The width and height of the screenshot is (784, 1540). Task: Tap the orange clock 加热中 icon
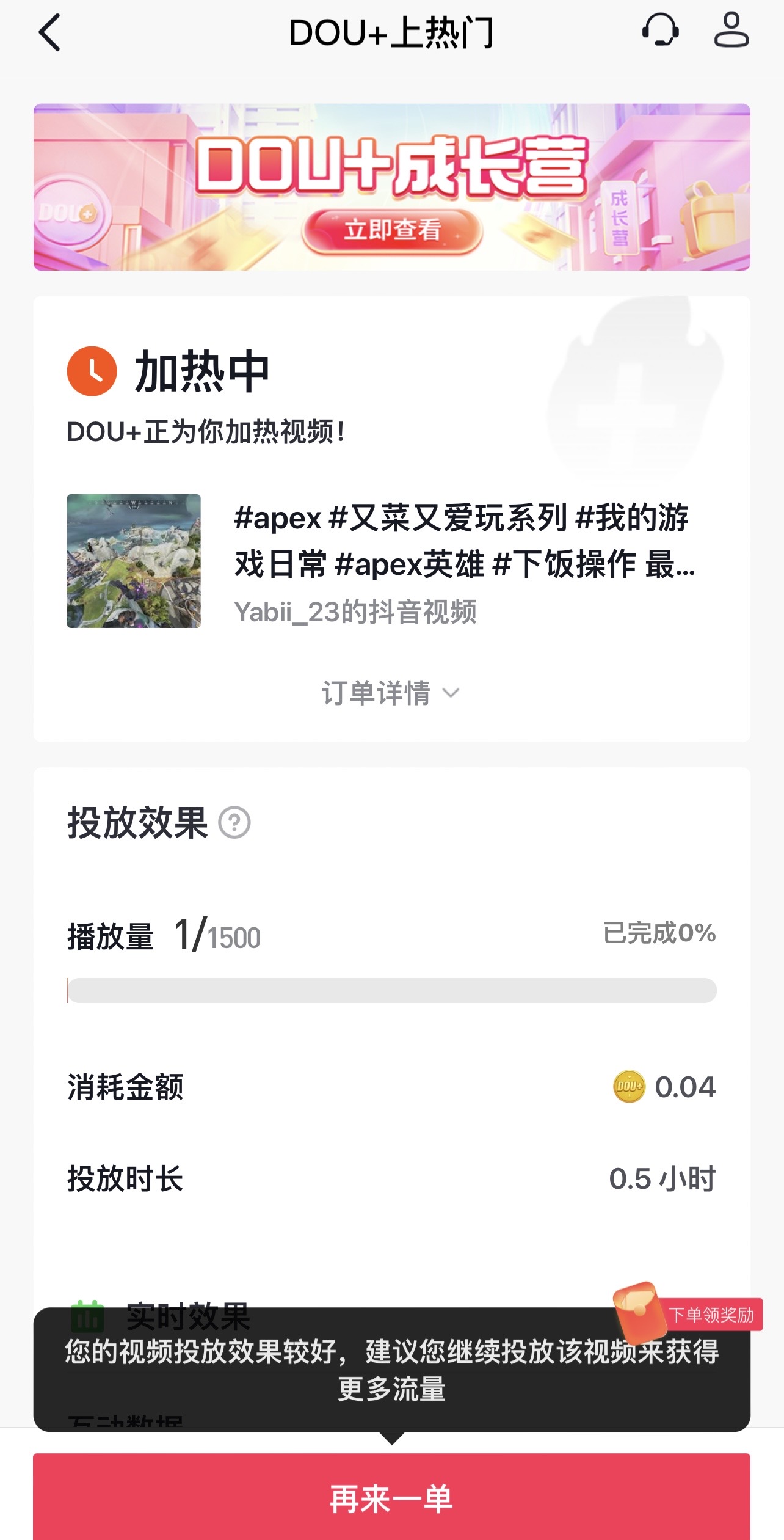(92, 371)
